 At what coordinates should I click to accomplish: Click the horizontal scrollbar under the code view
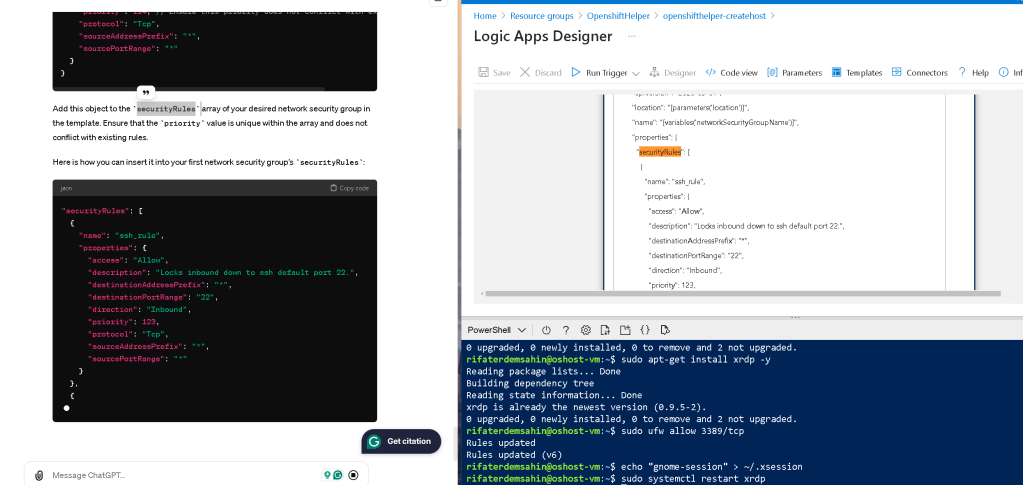[743, 294]
